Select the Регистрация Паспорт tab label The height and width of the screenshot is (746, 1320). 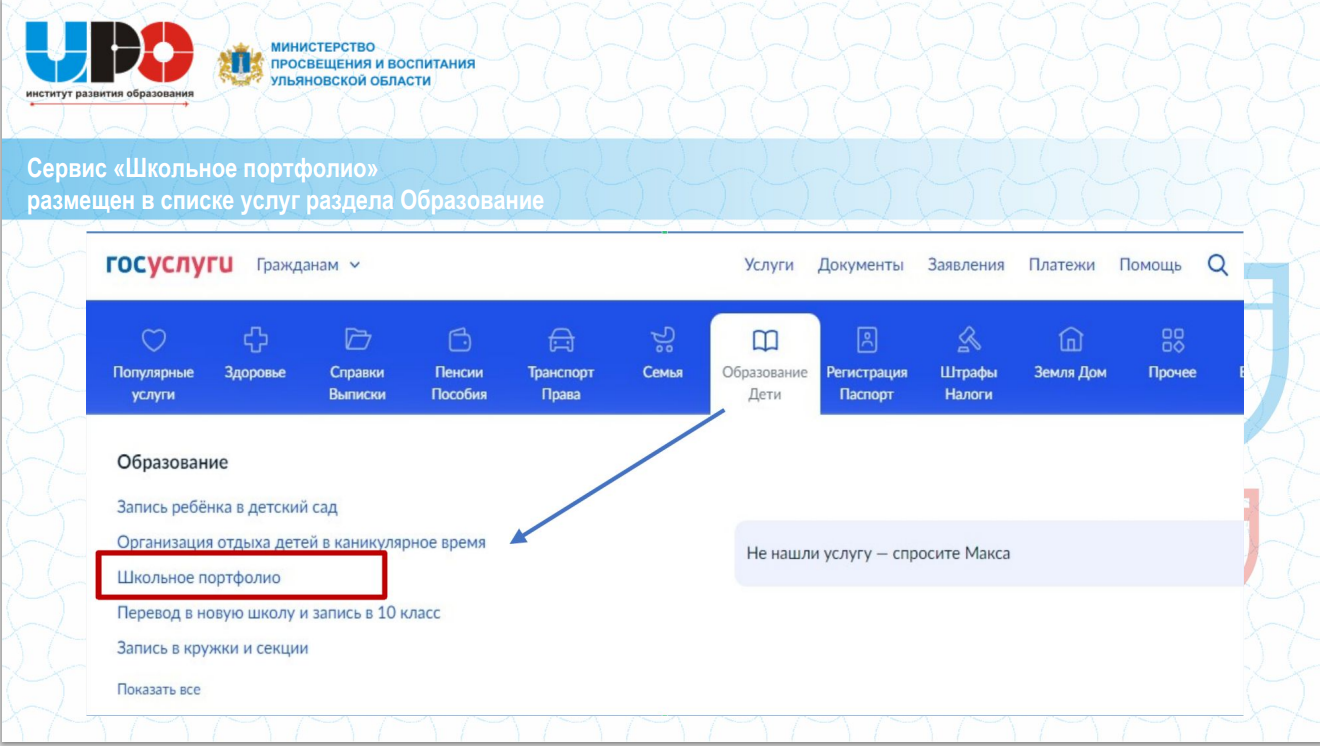[867, 383]
